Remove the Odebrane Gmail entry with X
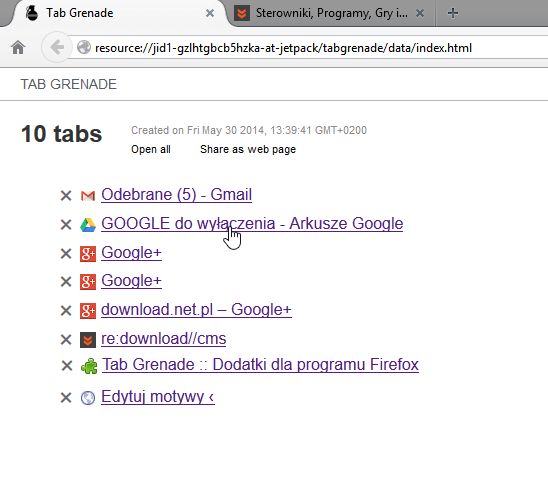The width and height of the screenshot is (548, 491). [66, 196]
